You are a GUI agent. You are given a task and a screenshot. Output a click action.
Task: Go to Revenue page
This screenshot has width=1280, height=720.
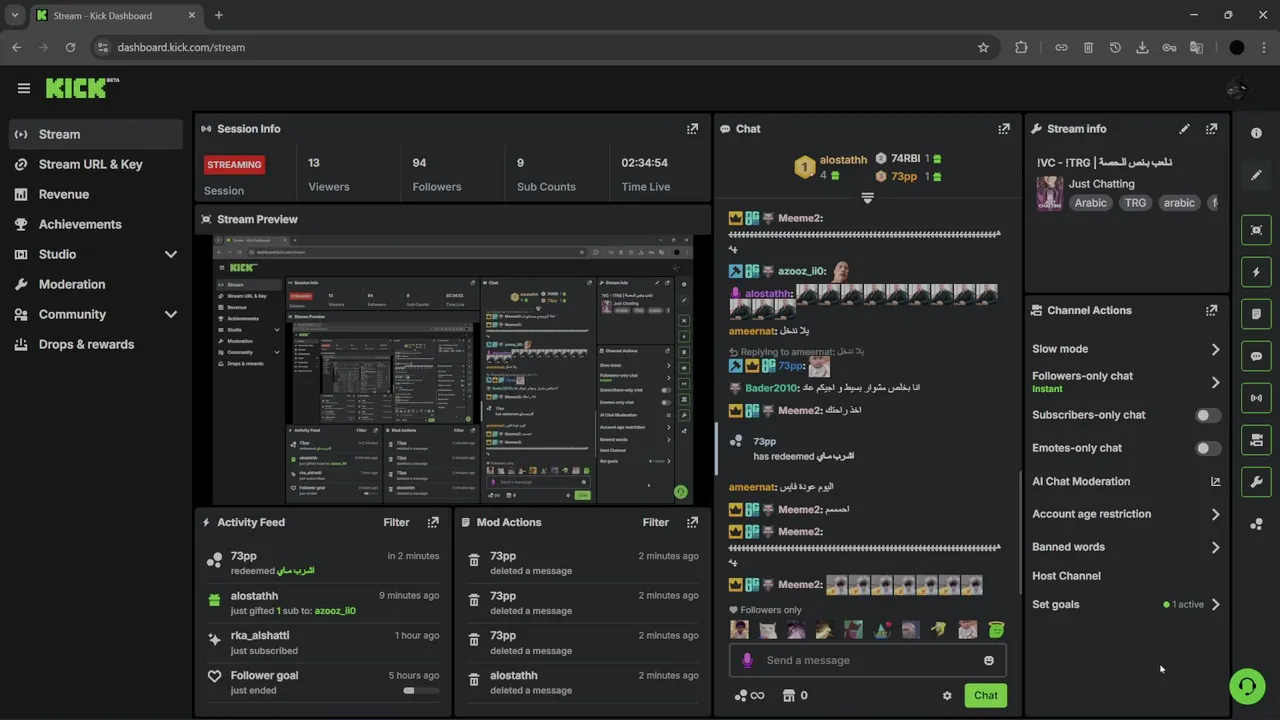pos(95,194)
